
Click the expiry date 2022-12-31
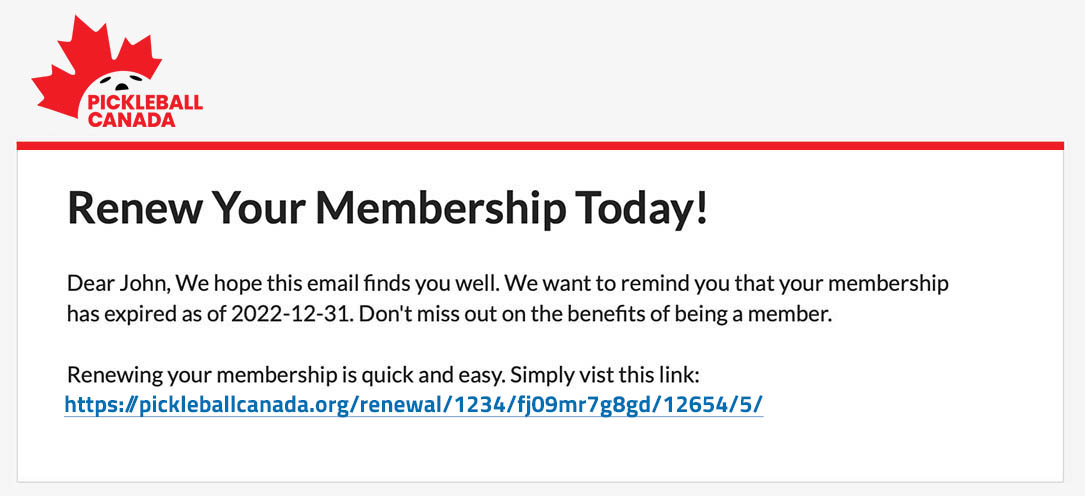click(289, 314)
